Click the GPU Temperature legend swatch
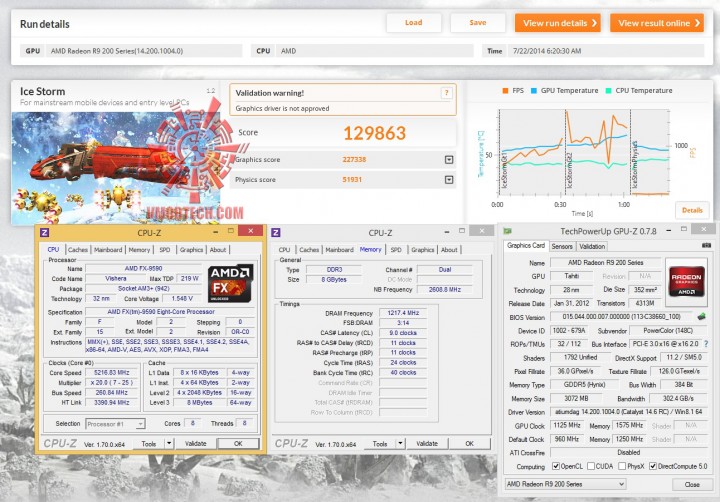Screen dimensions: 720x502 pyautogui.click(x=534, y=91)
